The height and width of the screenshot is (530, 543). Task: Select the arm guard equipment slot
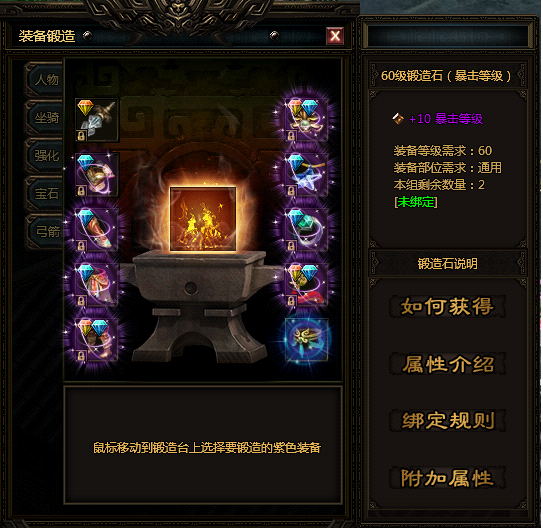[97, 230]
